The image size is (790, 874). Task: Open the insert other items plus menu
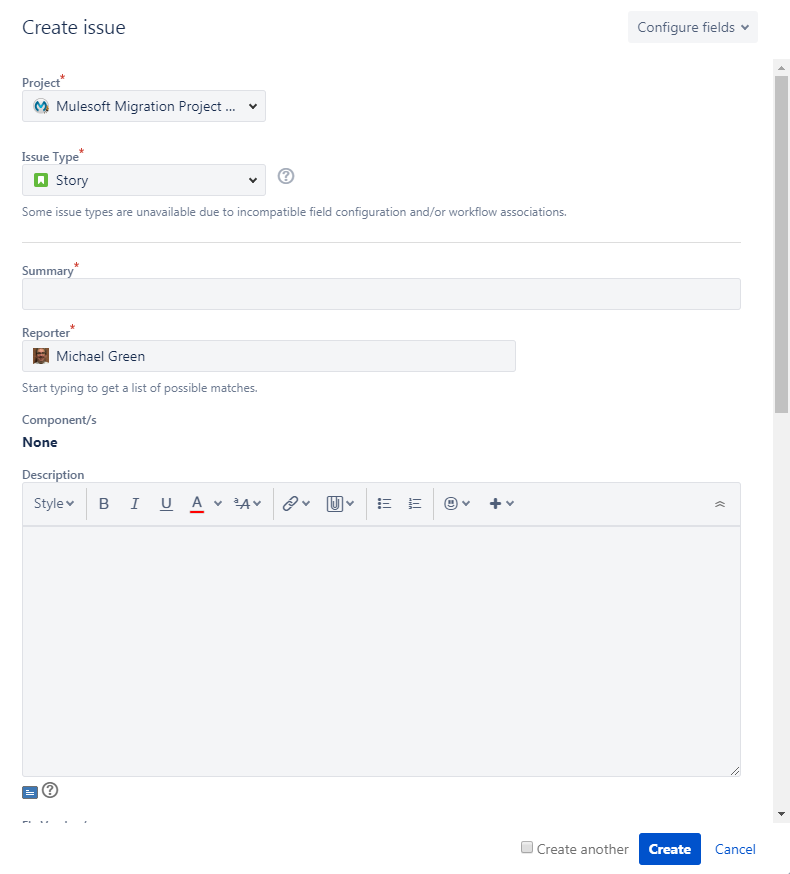pos(501,504)
